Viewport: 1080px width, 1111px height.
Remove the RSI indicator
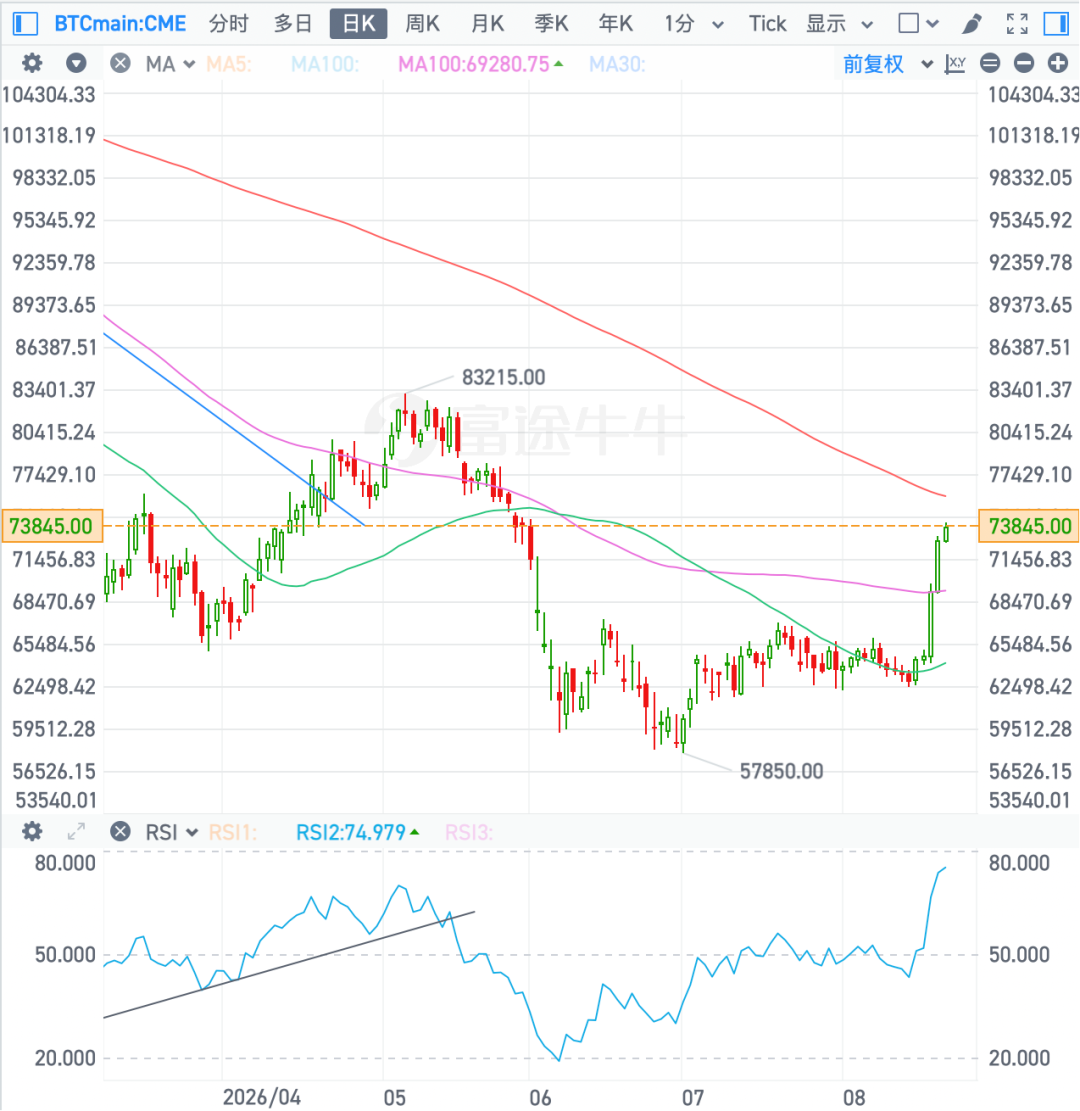120,831
